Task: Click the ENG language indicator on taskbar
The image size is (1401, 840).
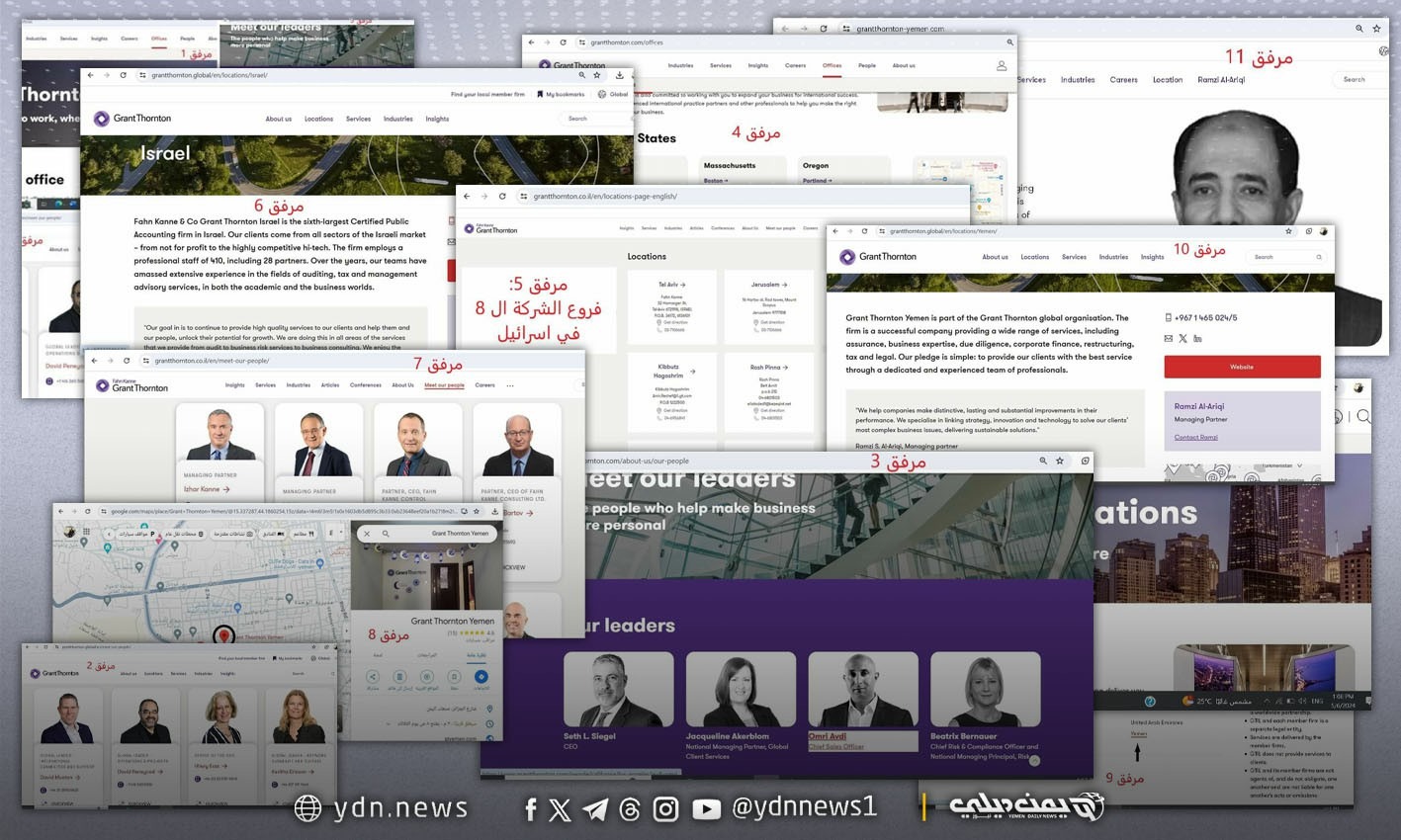Action: point(1317,701)
